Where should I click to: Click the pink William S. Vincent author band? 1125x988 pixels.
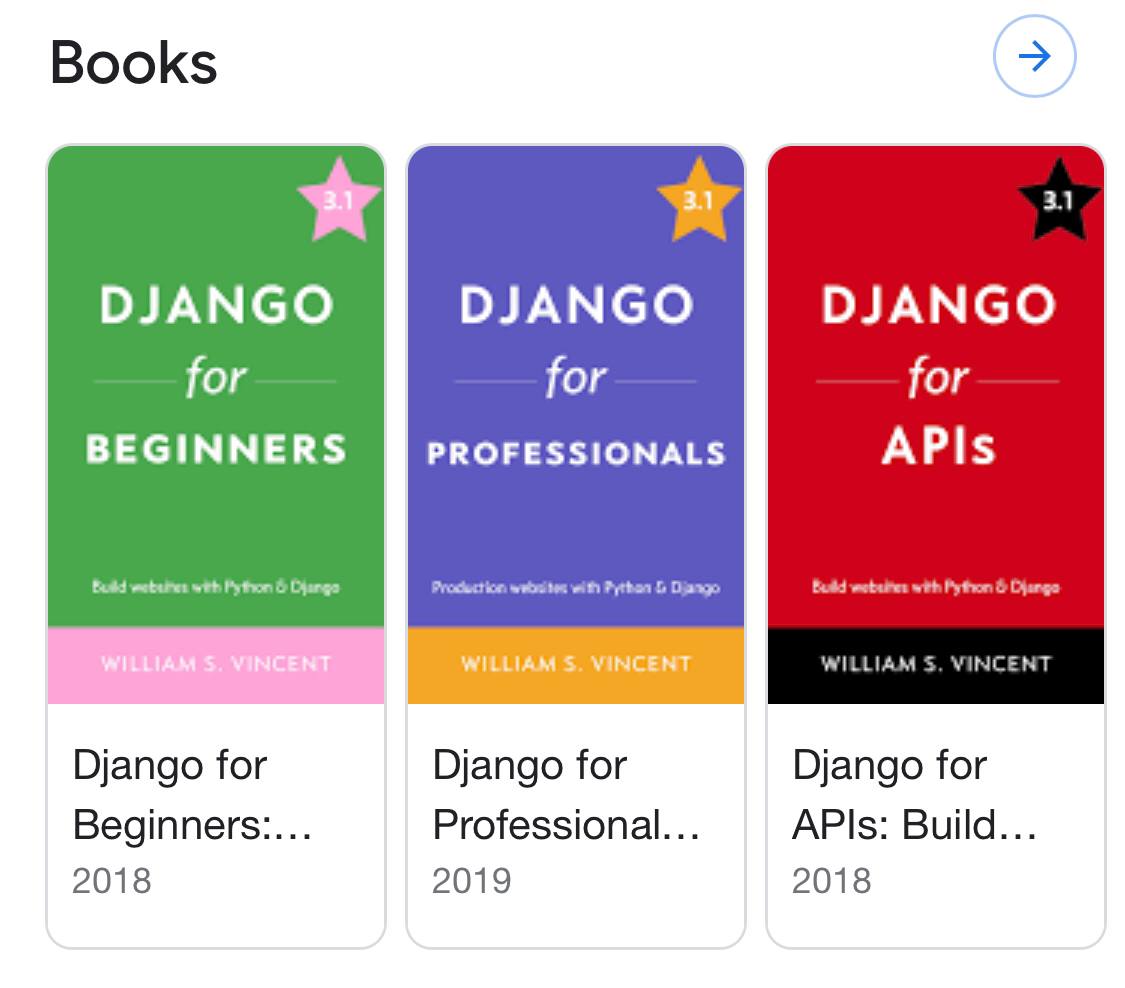[x=216, y=665]
